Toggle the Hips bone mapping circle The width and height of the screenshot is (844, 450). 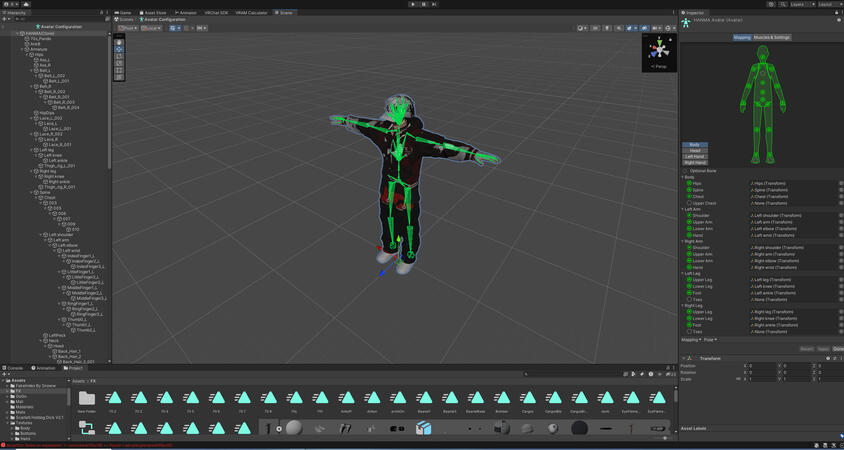pos(689,183)
